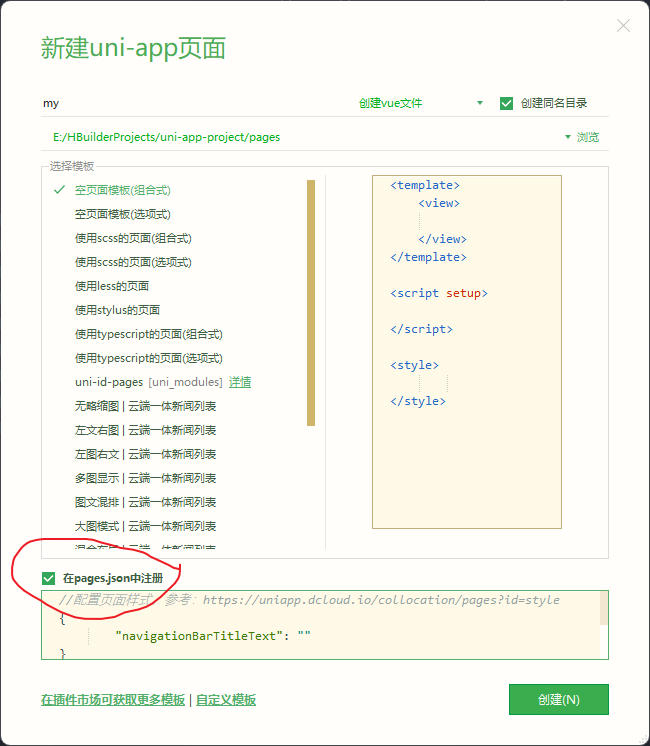The height and width of the screenshot is (746, 650).
Task: Select template 使用typescript的页面(组合式)
Action: (148, 334)
